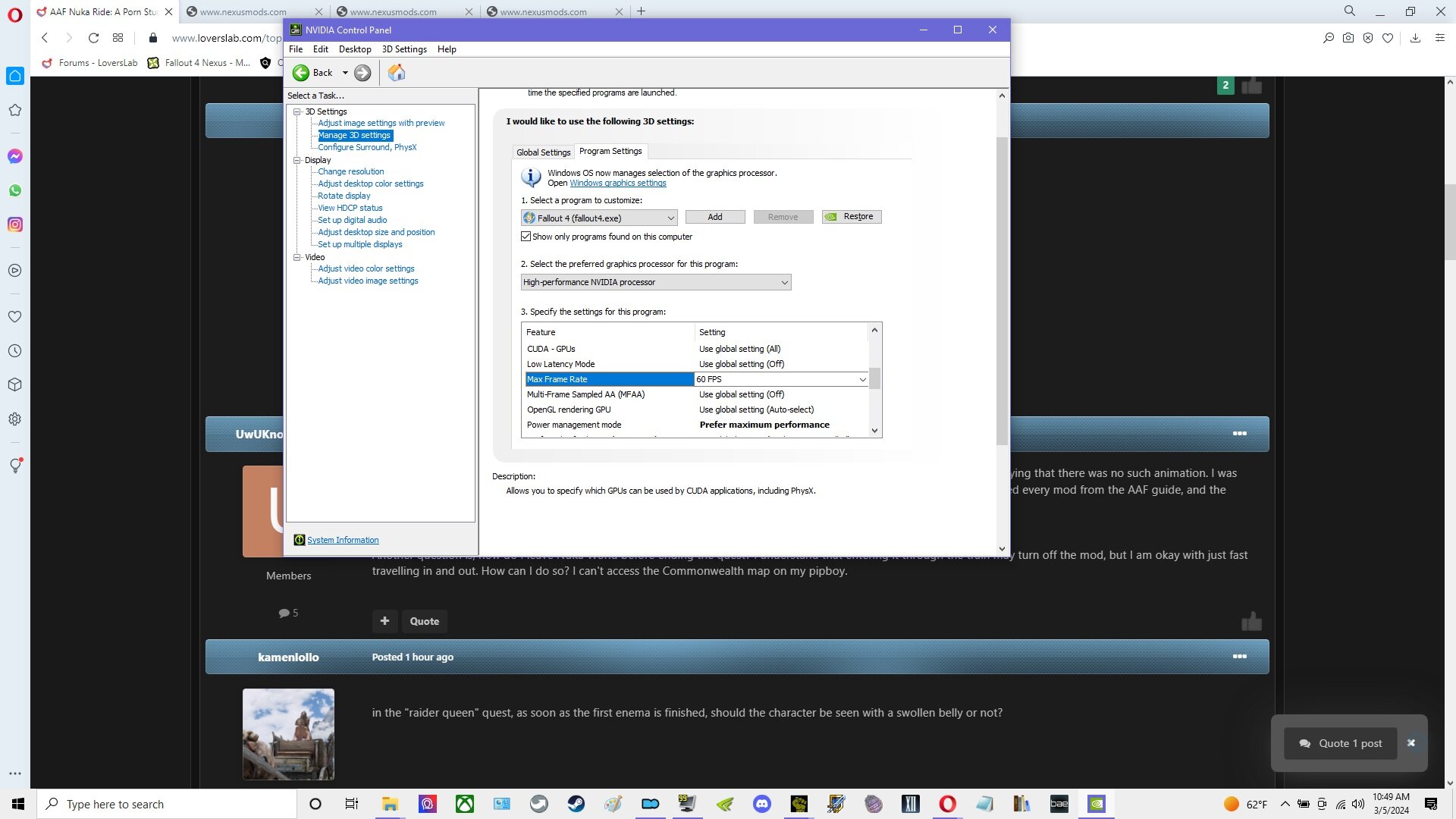The width and height of the screenshot is (1456, 819).
Task: Collapse the Video tree node
Action: tap(297, 257)
